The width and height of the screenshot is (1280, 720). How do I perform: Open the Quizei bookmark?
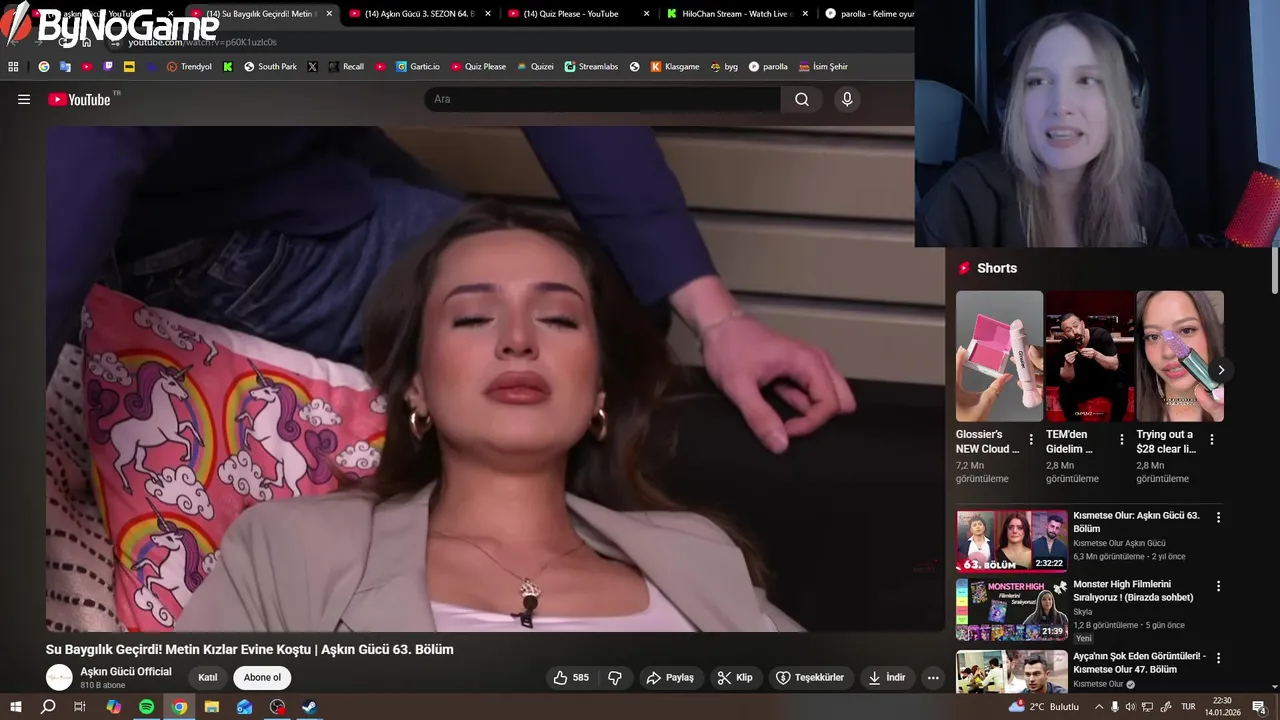tap(535, 67)
